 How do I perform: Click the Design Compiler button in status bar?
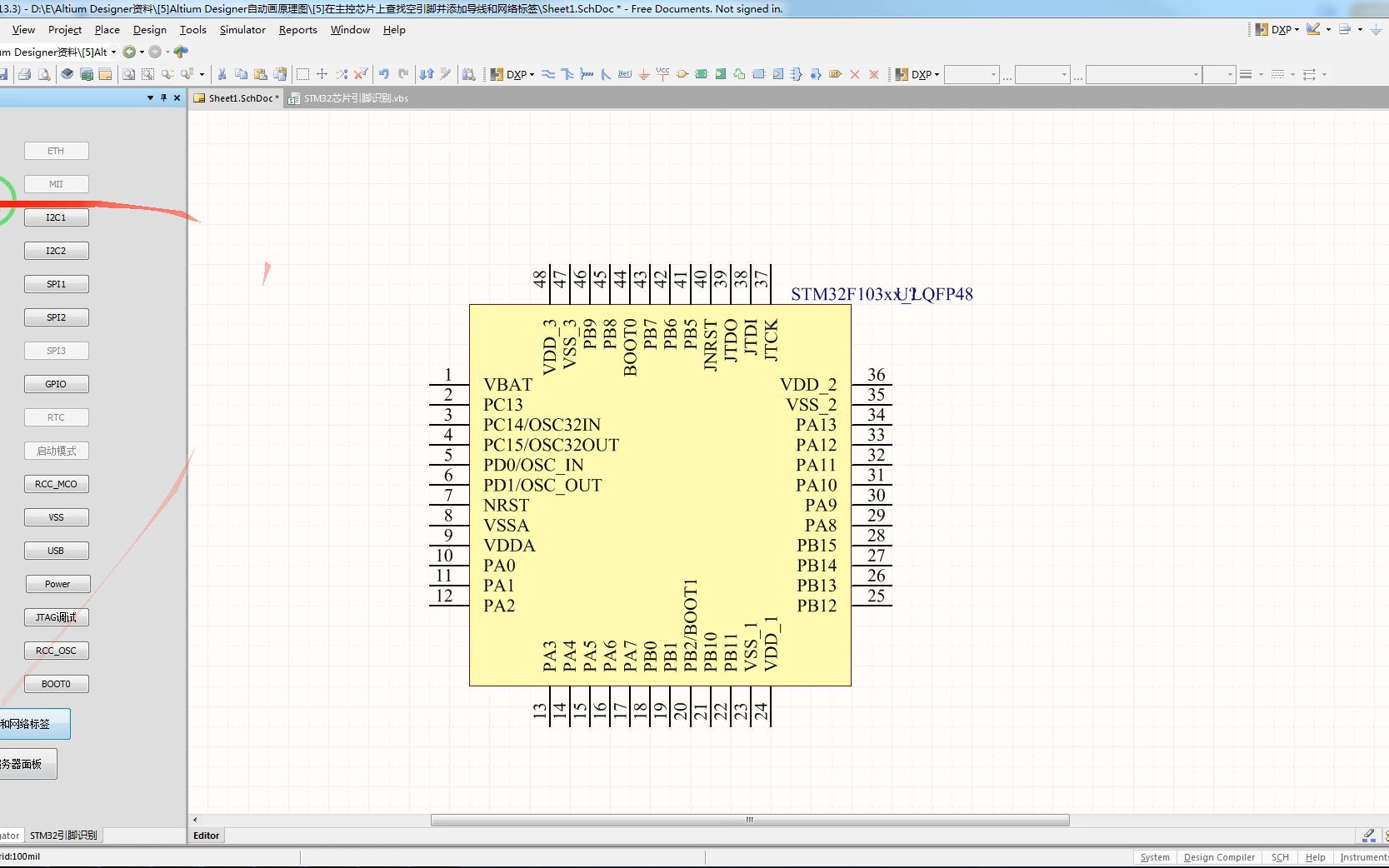tap(1219, 857)
